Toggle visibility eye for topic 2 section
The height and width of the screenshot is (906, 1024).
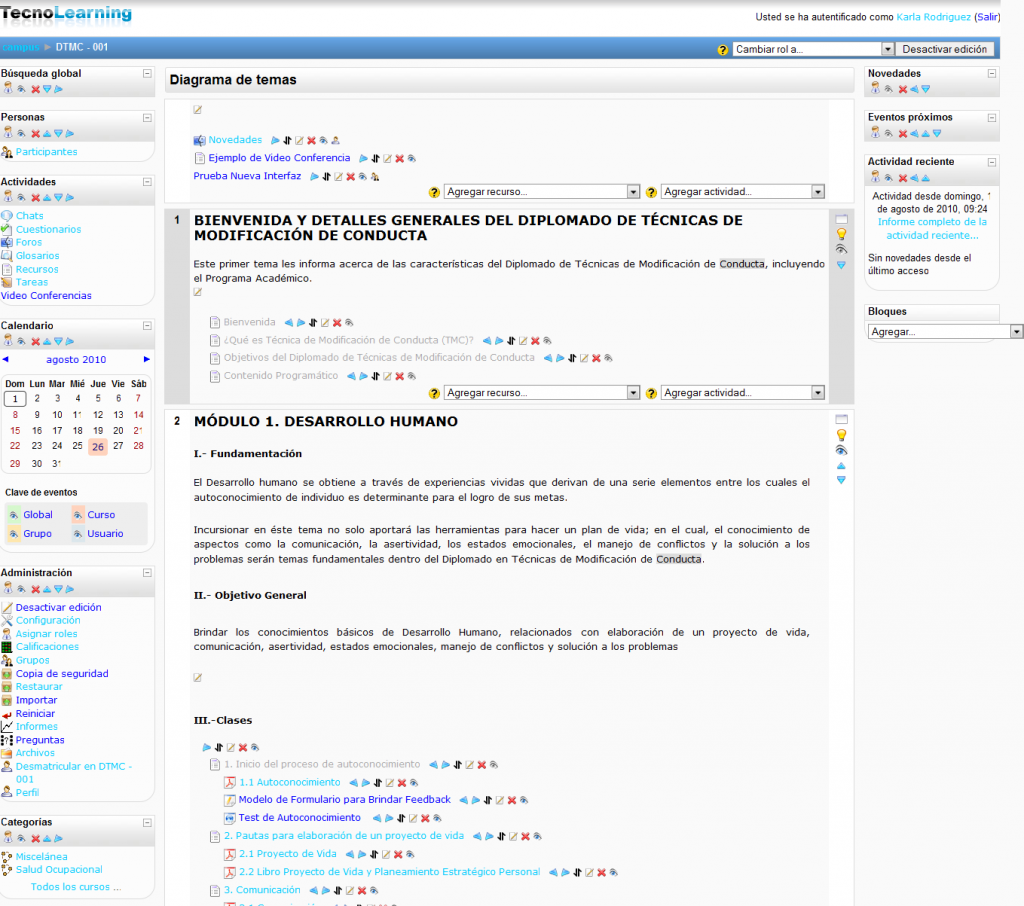[841, 450]
